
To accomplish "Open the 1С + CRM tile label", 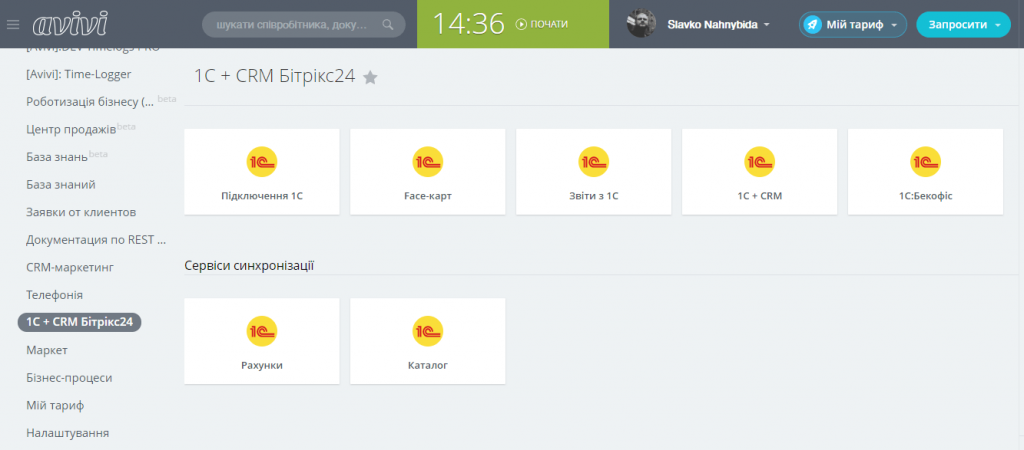I will click(x=760, y=196).
